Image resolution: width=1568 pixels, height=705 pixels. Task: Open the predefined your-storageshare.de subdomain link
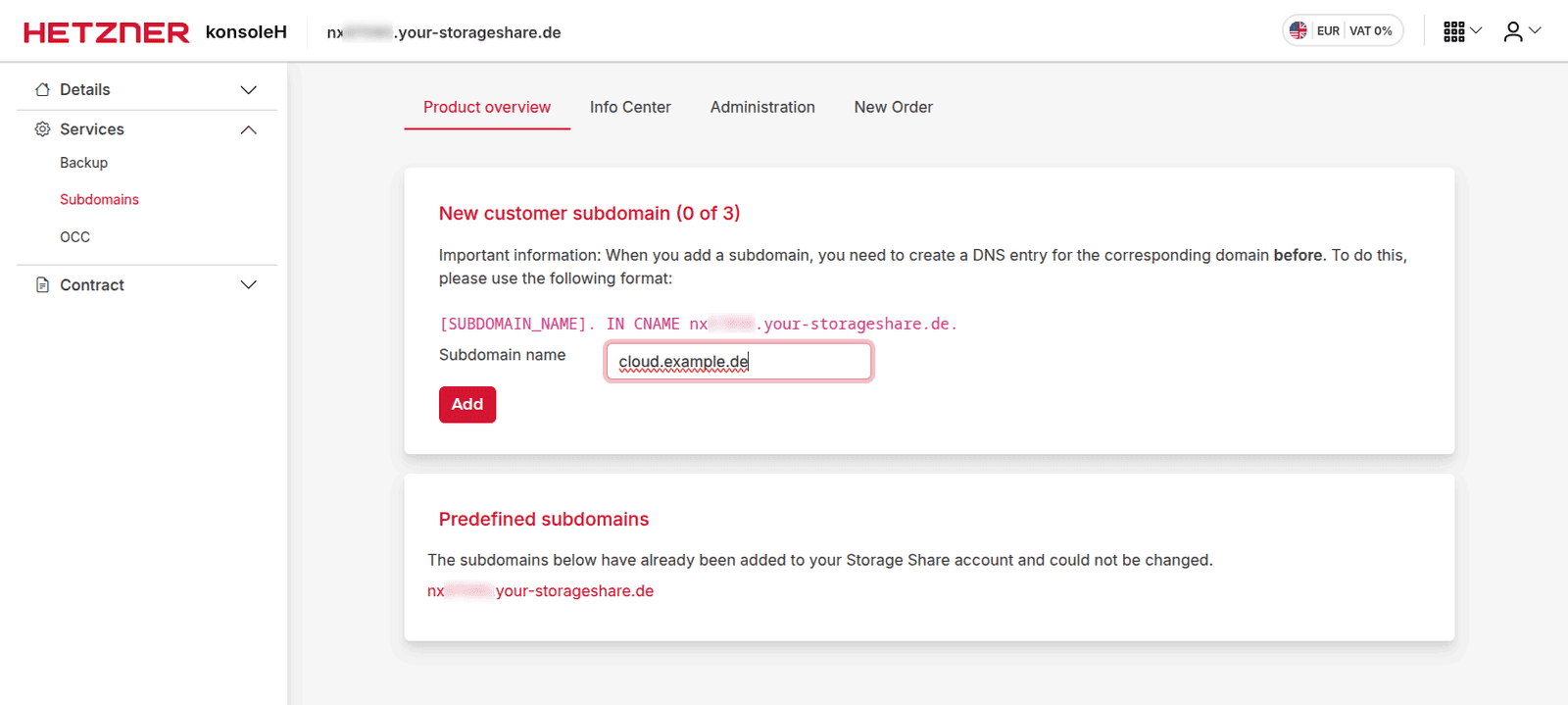(541, 590)
